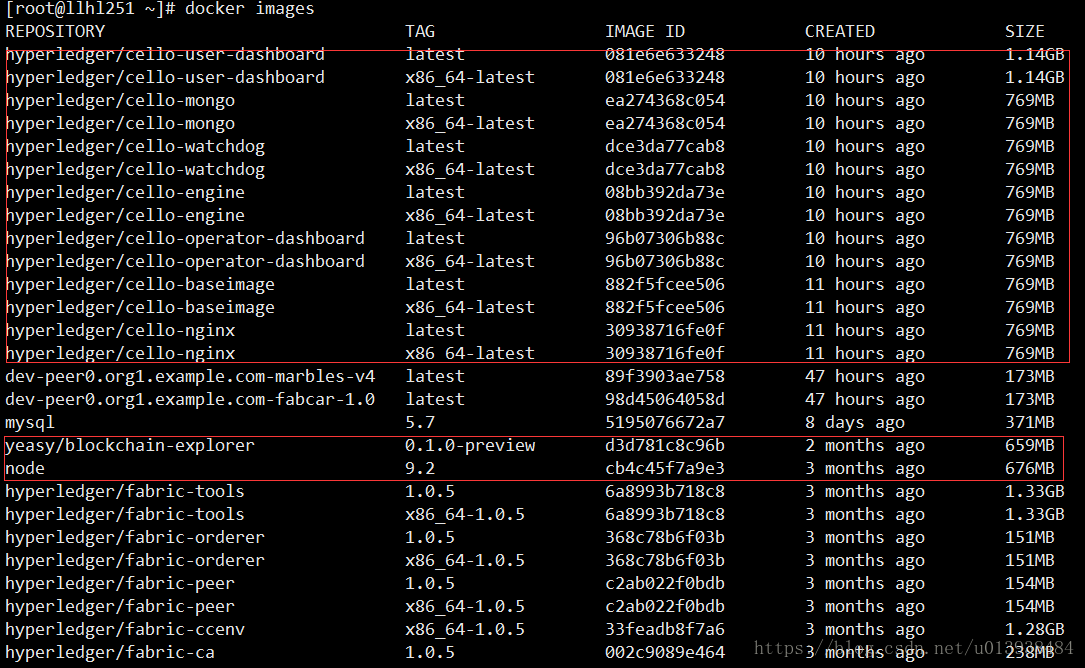Image resolution: width=1085 pixels, height=668 pixels.
Task: Click image ID 002c9089e464
Action: [x=665, y=652]
